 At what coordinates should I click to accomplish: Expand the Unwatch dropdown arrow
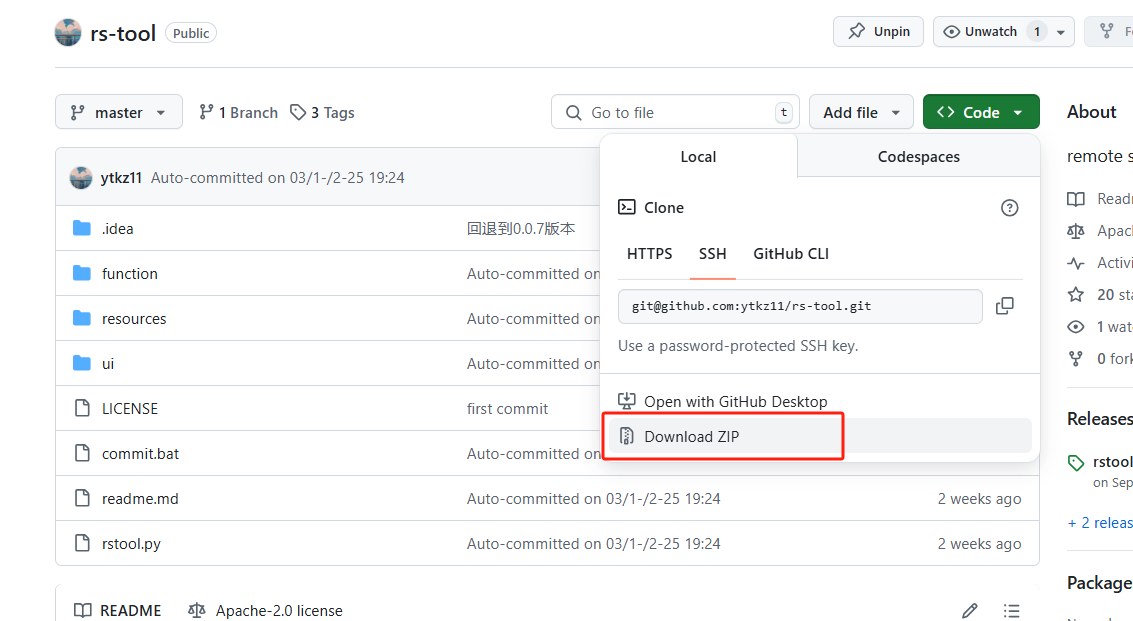coord(1061,32)
